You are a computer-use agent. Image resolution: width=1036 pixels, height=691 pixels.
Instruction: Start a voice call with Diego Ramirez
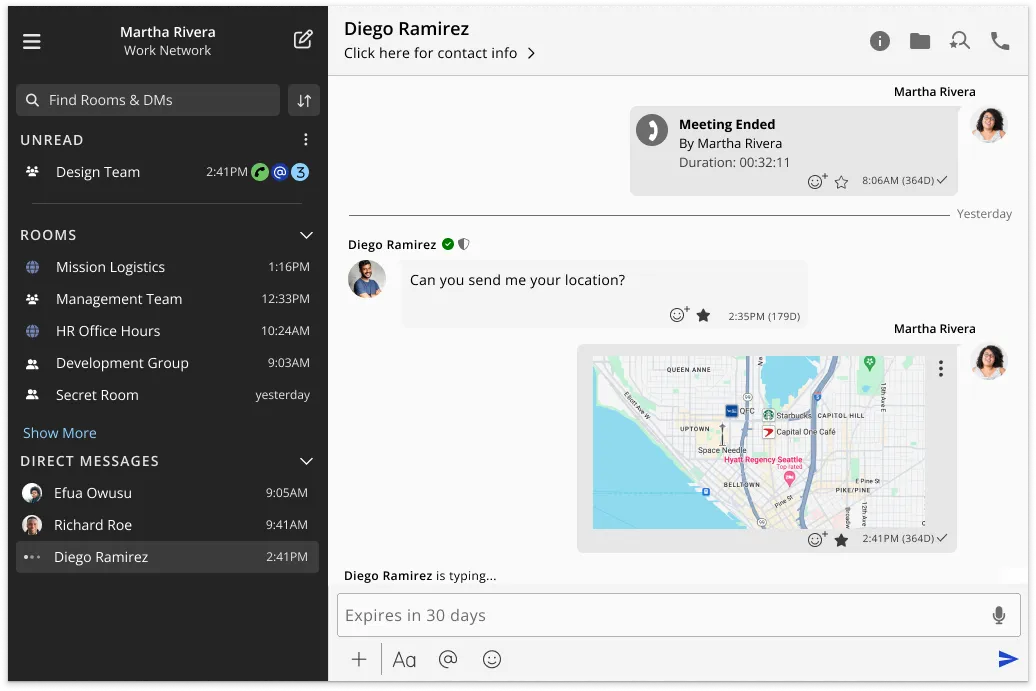[999, 41]
